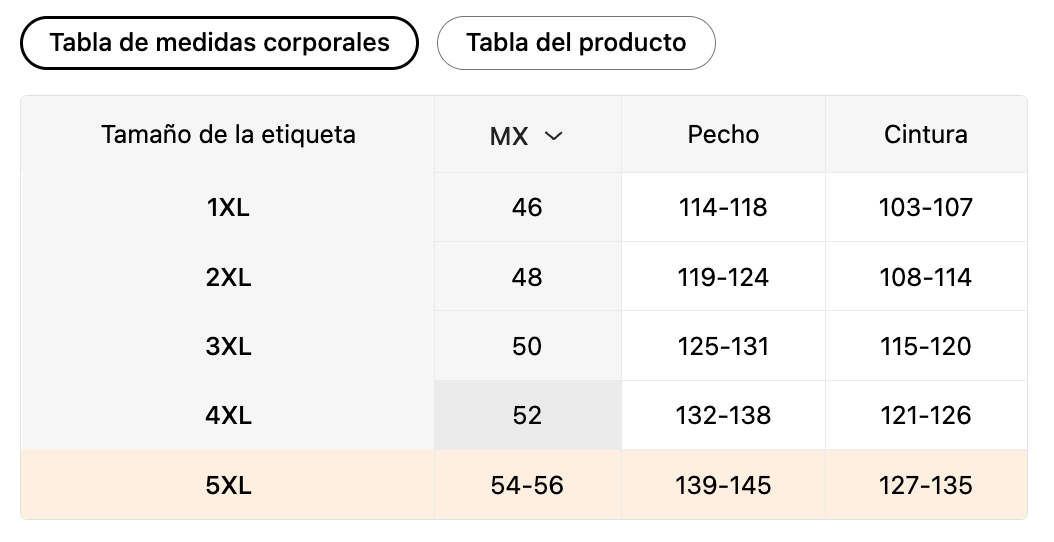This screenshot has width=1054, height=542.
Task: Switch to the Tabla del producto tab
Action: click(x=576, y=43)
